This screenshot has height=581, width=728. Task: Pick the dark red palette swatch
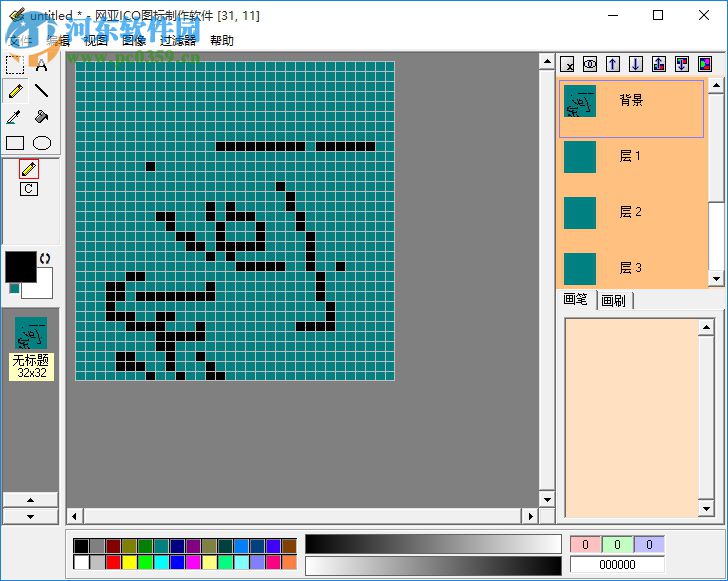[x=113, y=546]
